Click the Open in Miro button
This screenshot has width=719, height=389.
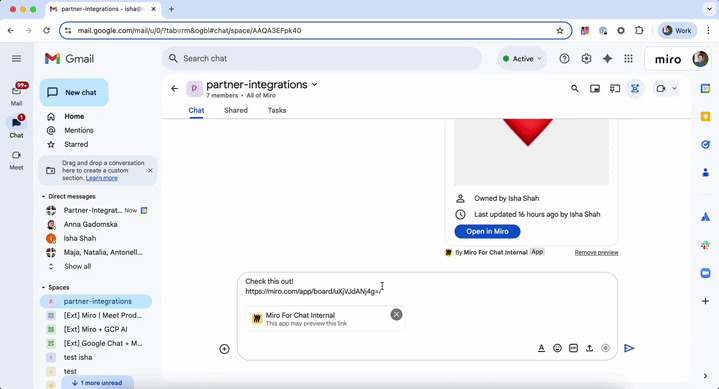(487, 232)
